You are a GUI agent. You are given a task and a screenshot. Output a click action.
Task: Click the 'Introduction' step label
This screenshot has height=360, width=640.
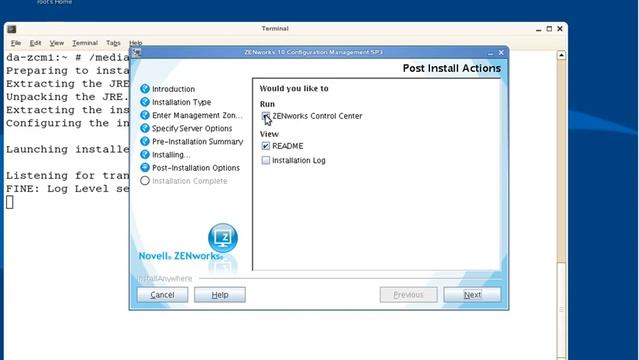click(173, 89)
